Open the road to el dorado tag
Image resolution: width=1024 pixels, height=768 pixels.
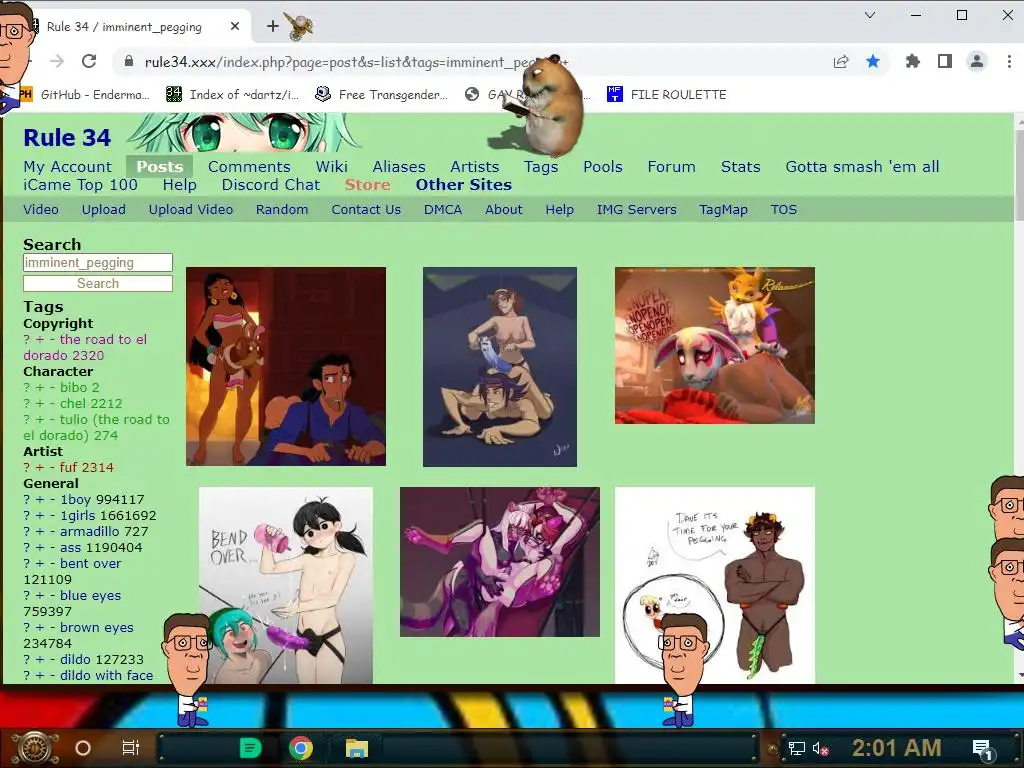click(x=85, y=347)
